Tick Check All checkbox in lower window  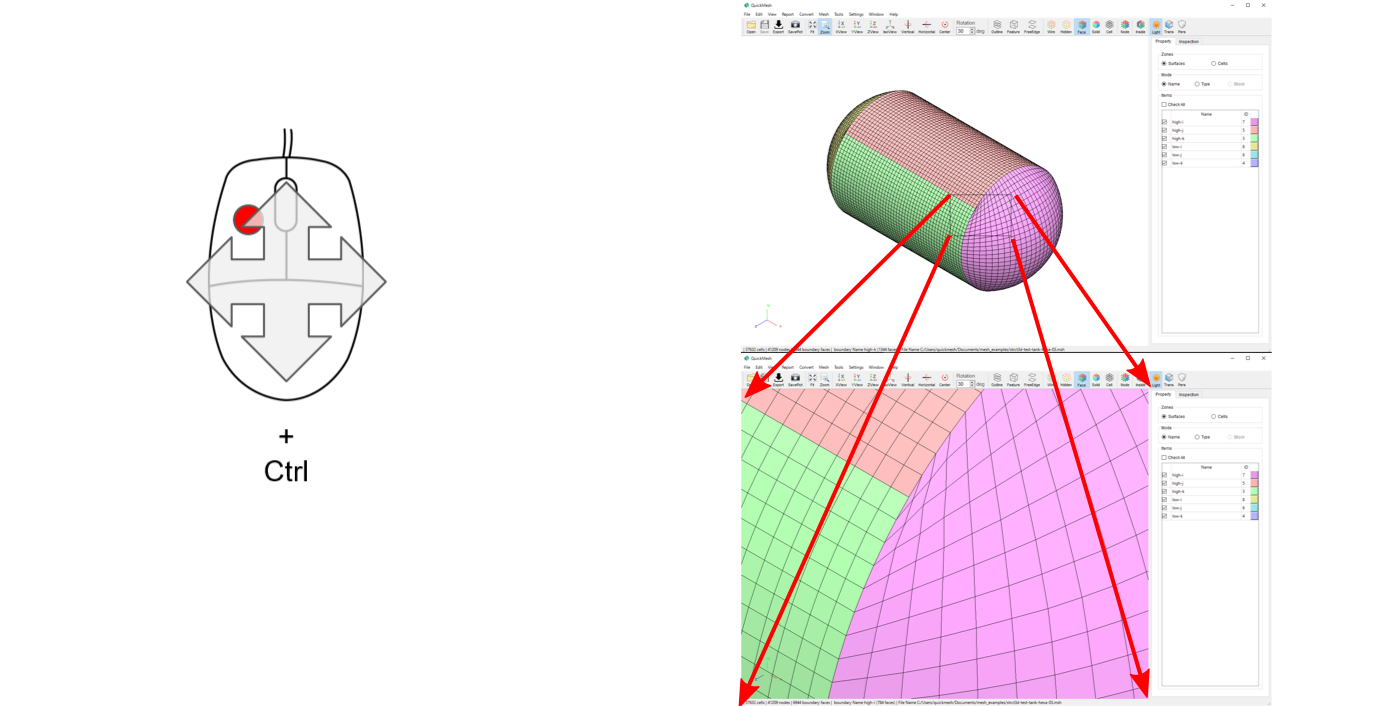(x=1164, y=457)
